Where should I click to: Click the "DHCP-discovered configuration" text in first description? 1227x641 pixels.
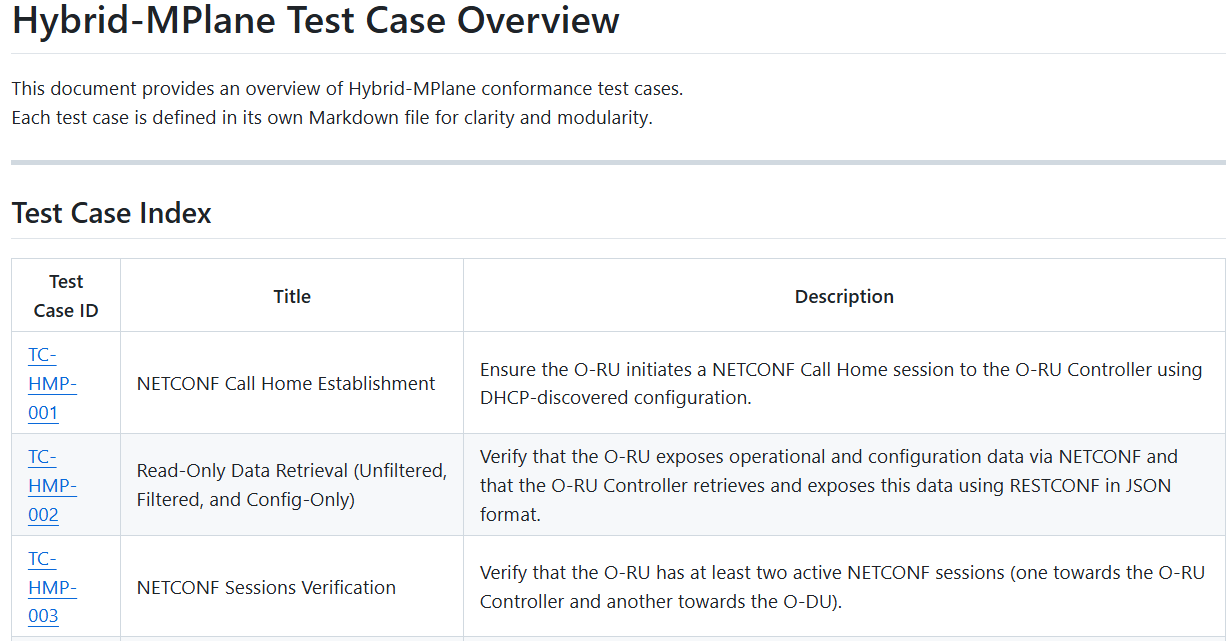click(x=612, y=398)
